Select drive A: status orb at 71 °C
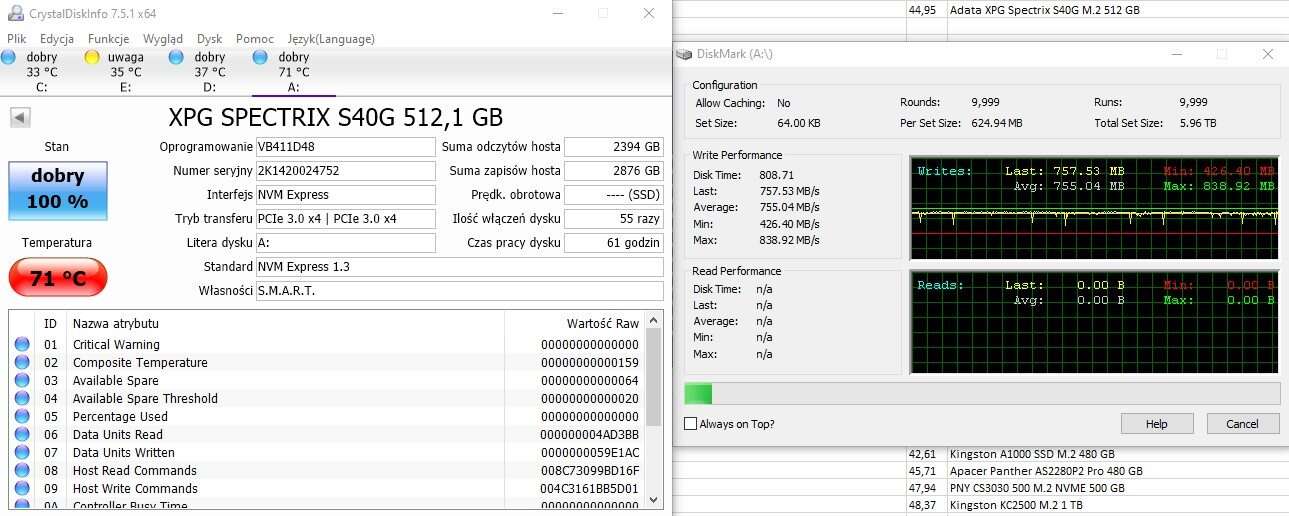The width and height of the screenshot is (1289, 516). tap(261, 57)
